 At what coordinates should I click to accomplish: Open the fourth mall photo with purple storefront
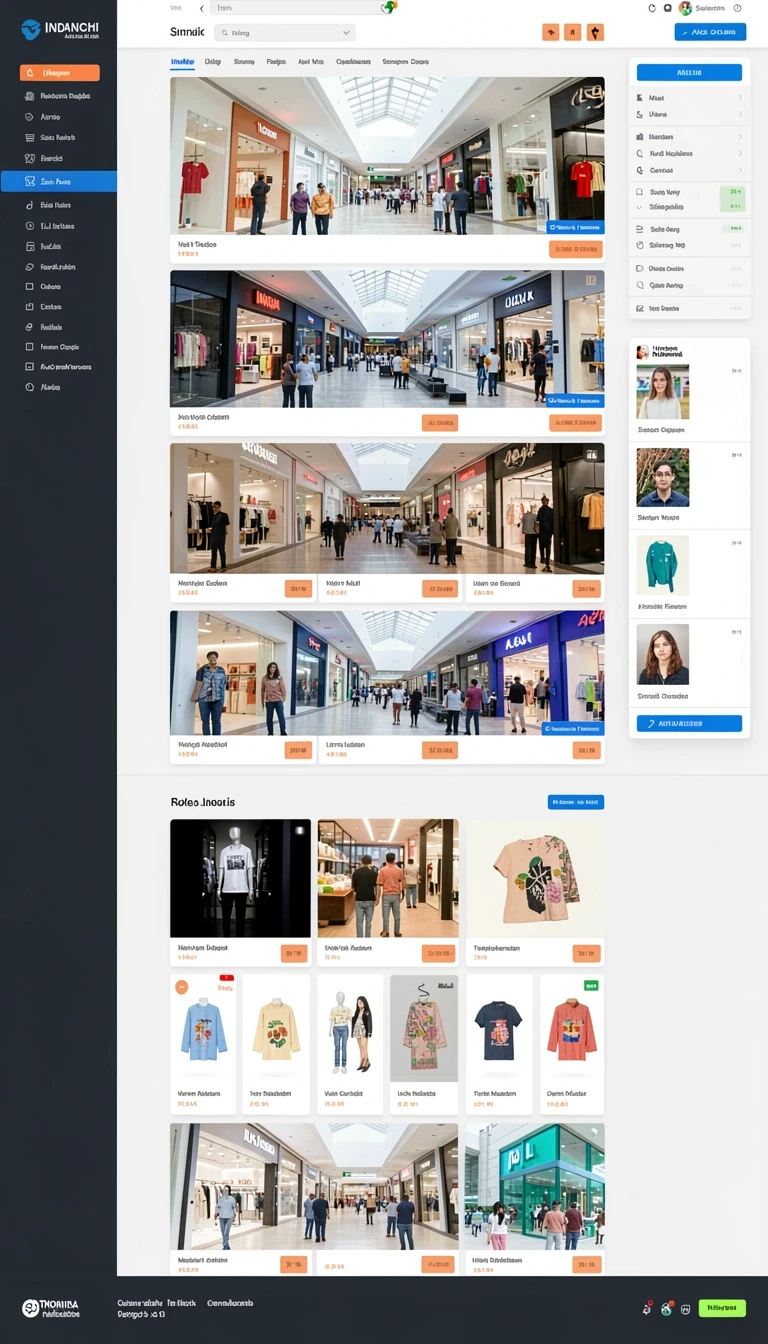[387, 673]
